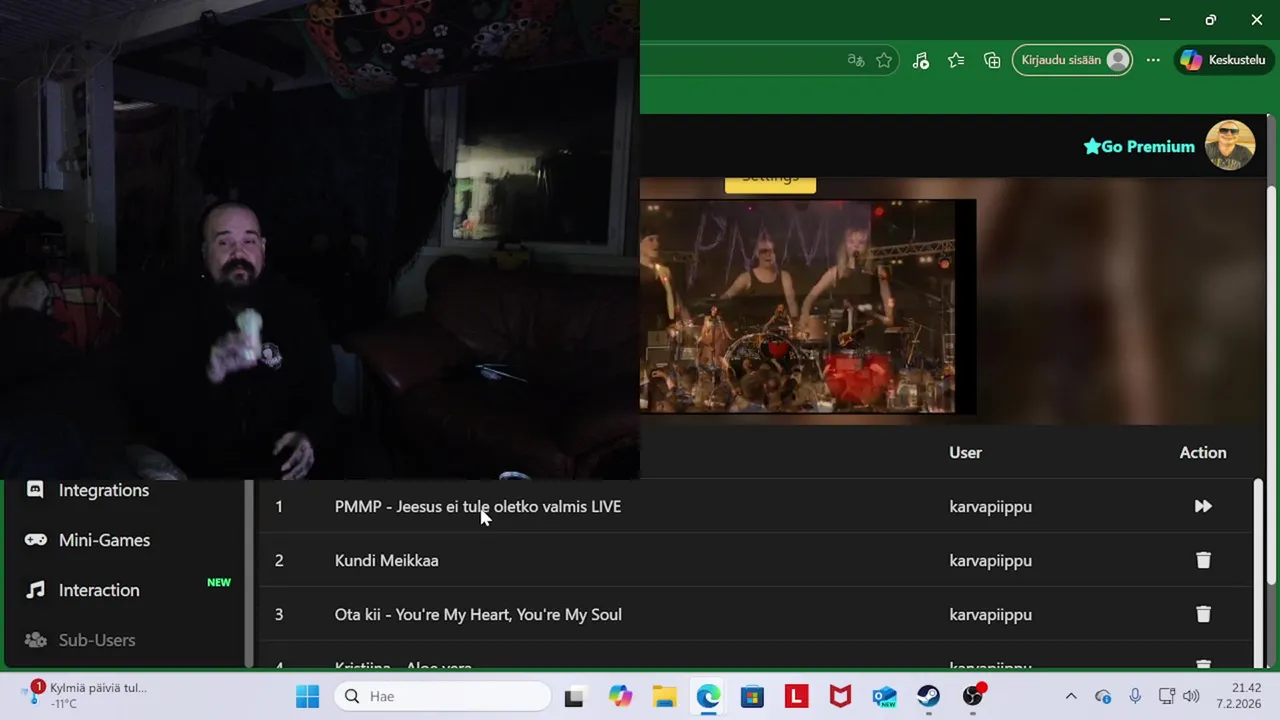Open the weather widget Kylmiä päiviä
The image size is (1280, 720).
[85, 695]
